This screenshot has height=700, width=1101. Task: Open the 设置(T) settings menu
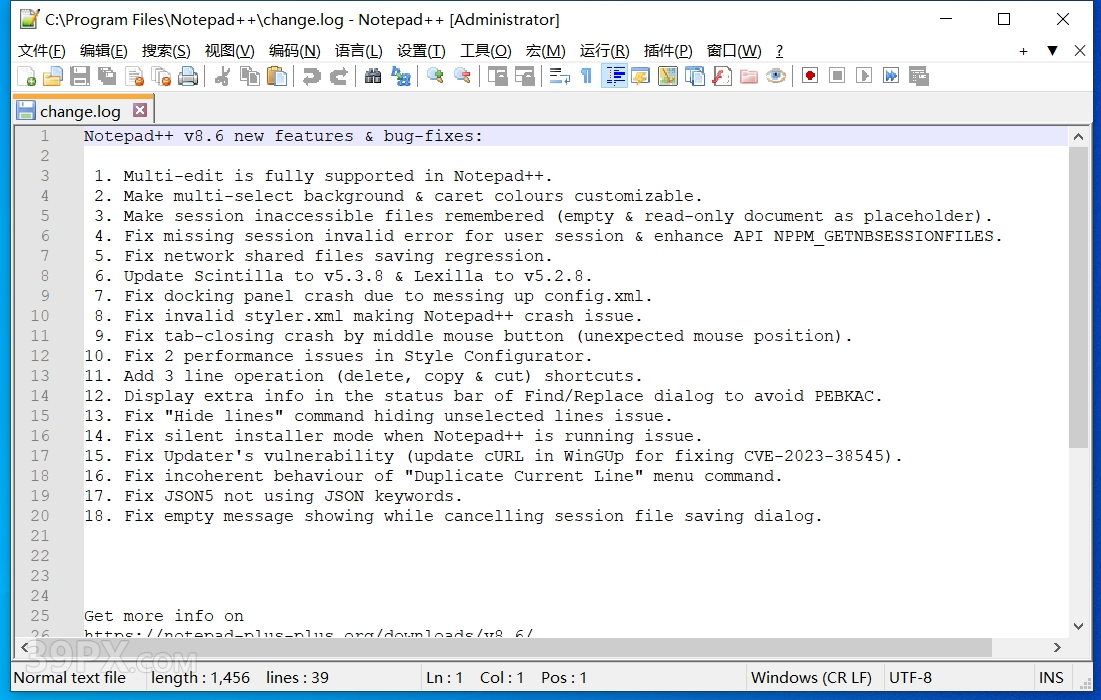pos(421,51)
